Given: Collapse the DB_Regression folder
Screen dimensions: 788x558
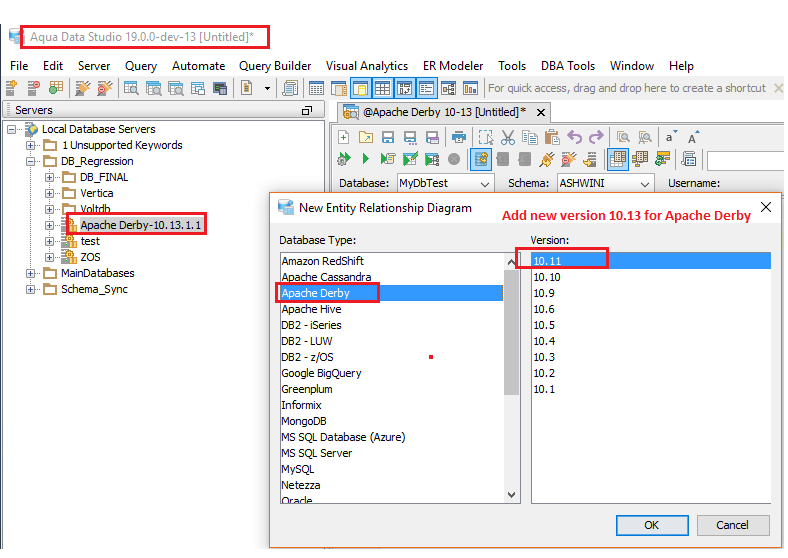Looking at the screenshot, I should click(x=31, y=161).
